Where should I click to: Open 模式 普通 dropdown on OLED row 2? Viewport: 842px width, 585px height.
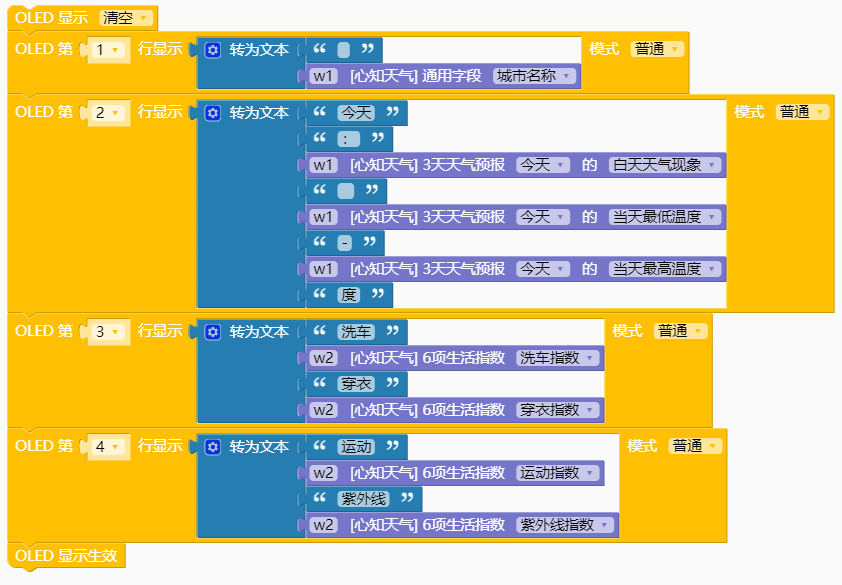[802, 112]
